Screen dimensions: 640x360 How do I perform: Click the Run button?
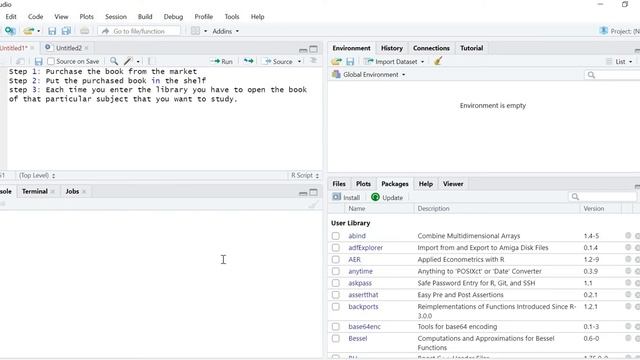(x=222, y=61)
